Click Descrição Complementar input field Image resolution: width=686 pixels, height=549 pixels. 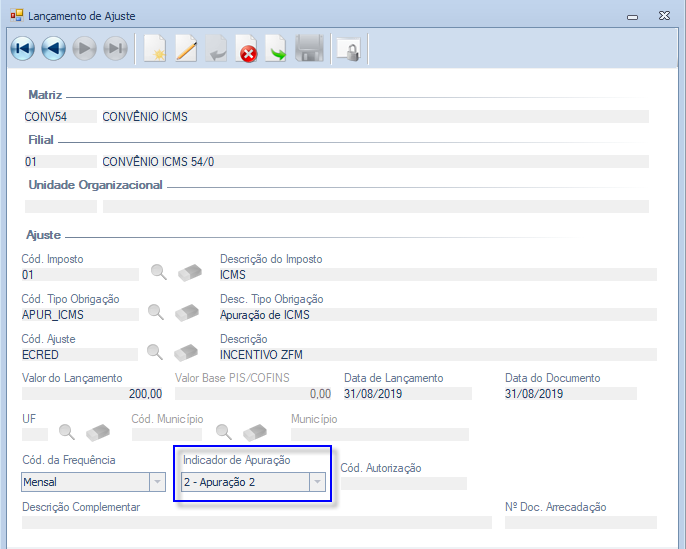pyautogui.click(x=257, y=522)
